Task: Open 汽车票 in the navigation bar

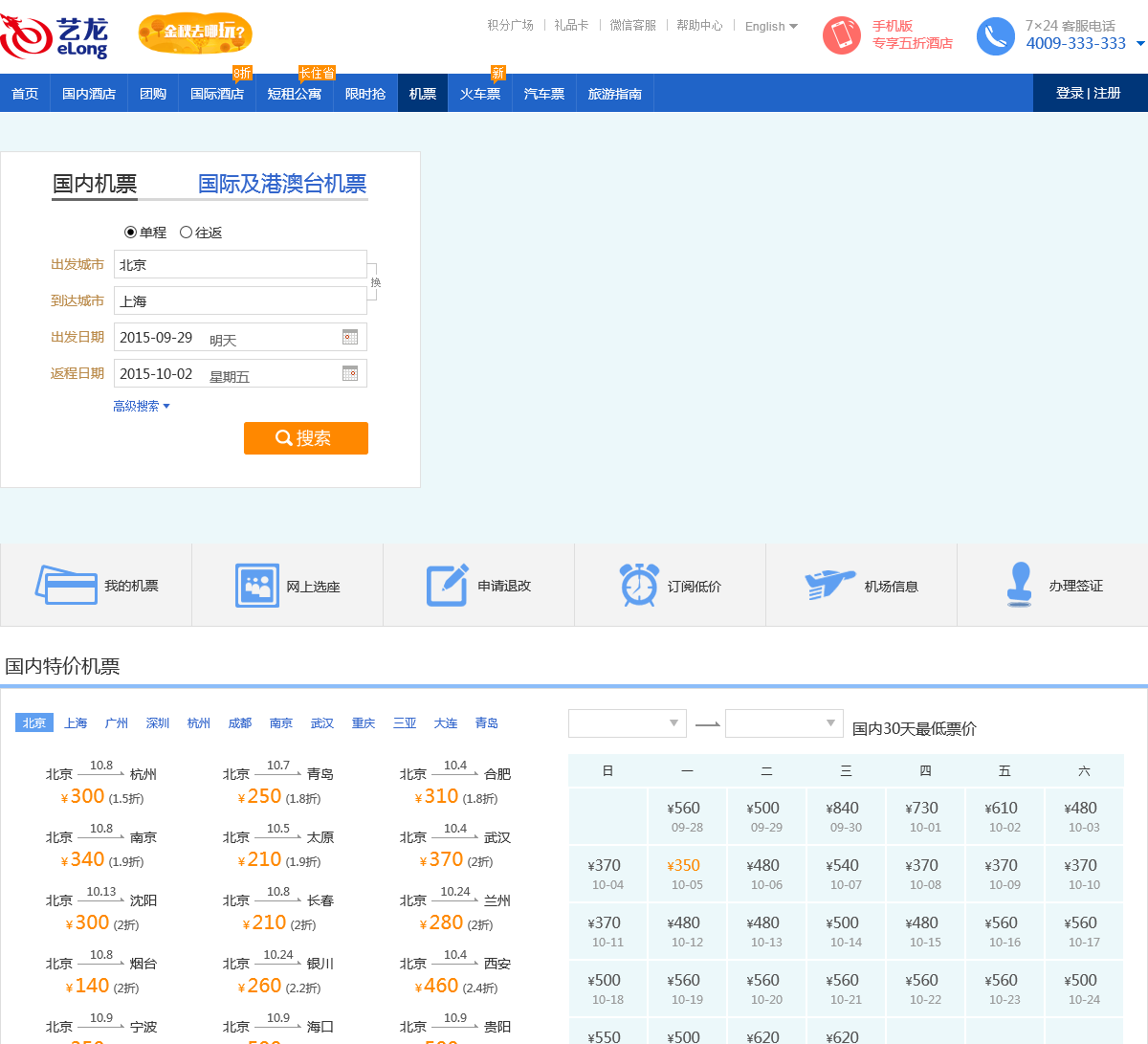Action: click(x=544, y=94)
